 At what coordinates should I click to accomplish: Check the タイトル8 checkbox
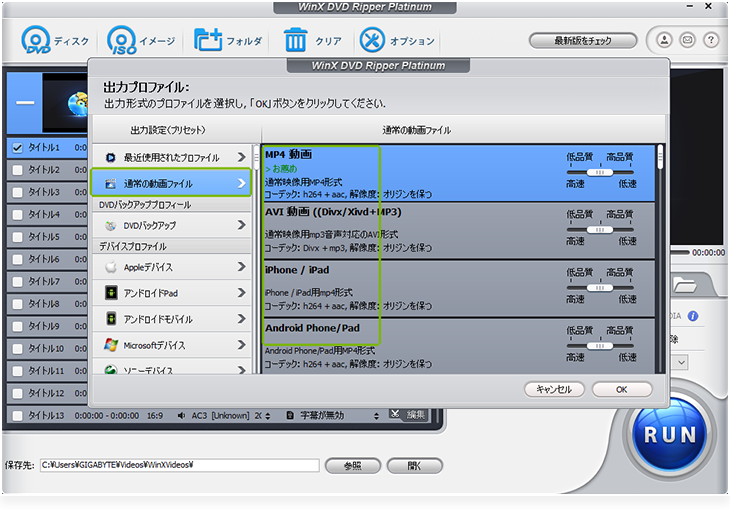point(17,304)
